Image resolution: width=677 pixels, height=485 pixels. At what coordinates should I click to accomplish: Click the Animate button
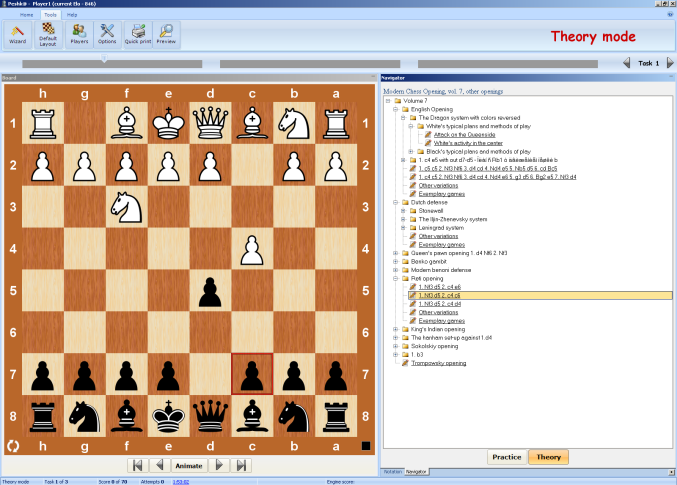coord(189,465)
